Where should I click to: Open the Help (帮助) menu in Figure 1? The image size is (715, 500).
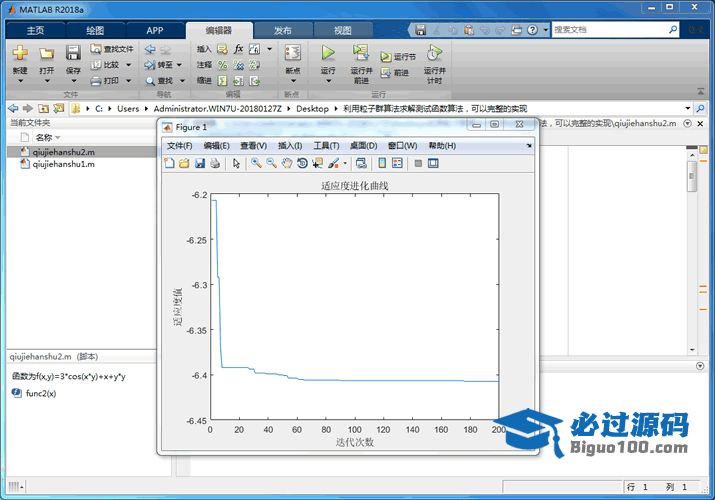click(x=442, y=146)
